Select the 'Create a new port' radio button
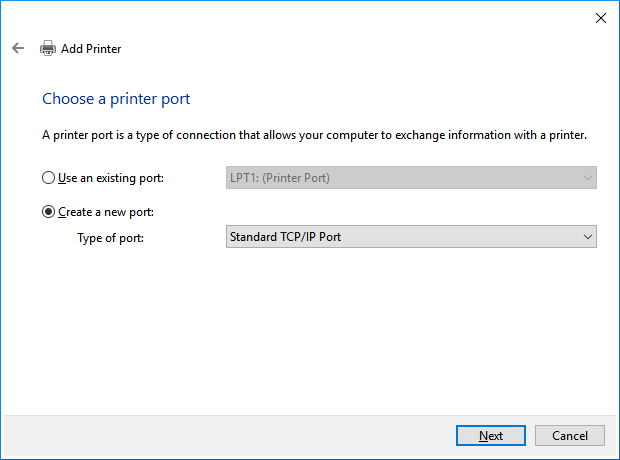The height and width of the screenshot is (460, 620). [49, 212]
